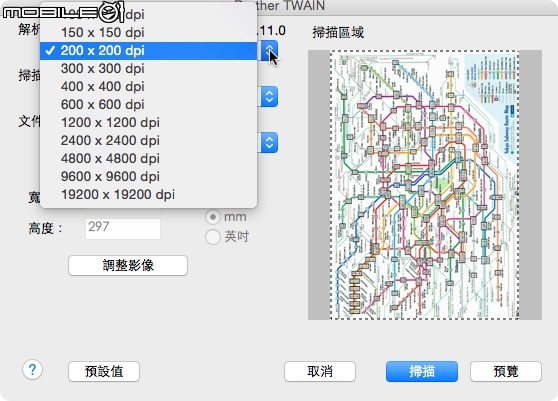The image size is (558, 401).
Task: Choose 9600 x 9600 dpi option
Action: (148, 176)
